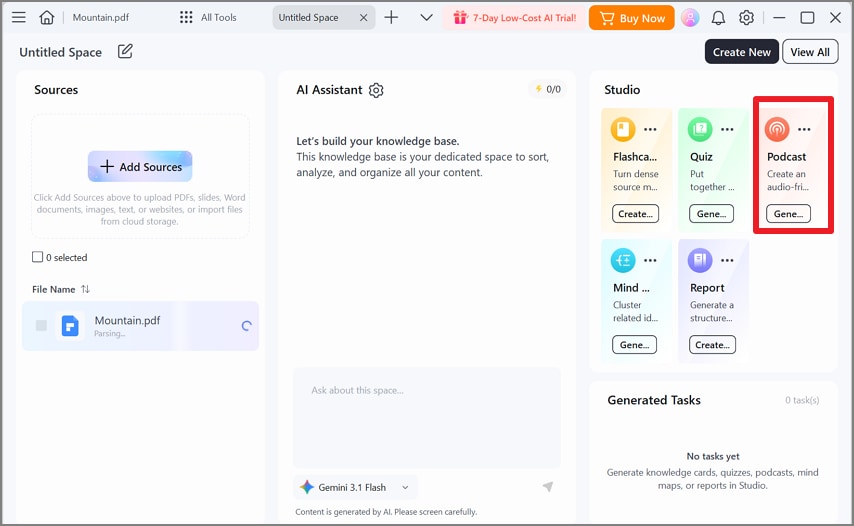Open the hamburger menu
This screenshot has height=526, width=854.
pyautogui.click(x=19, y=17)
